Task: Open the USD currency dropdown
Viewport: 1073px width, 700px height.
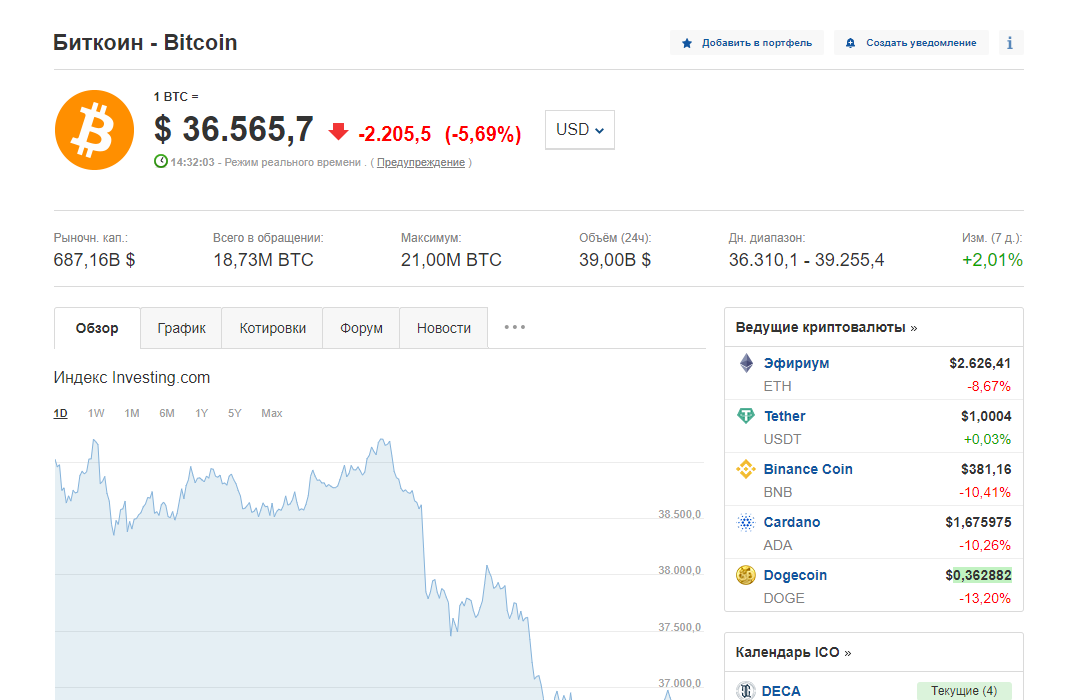Action: [x=580, y=129]
